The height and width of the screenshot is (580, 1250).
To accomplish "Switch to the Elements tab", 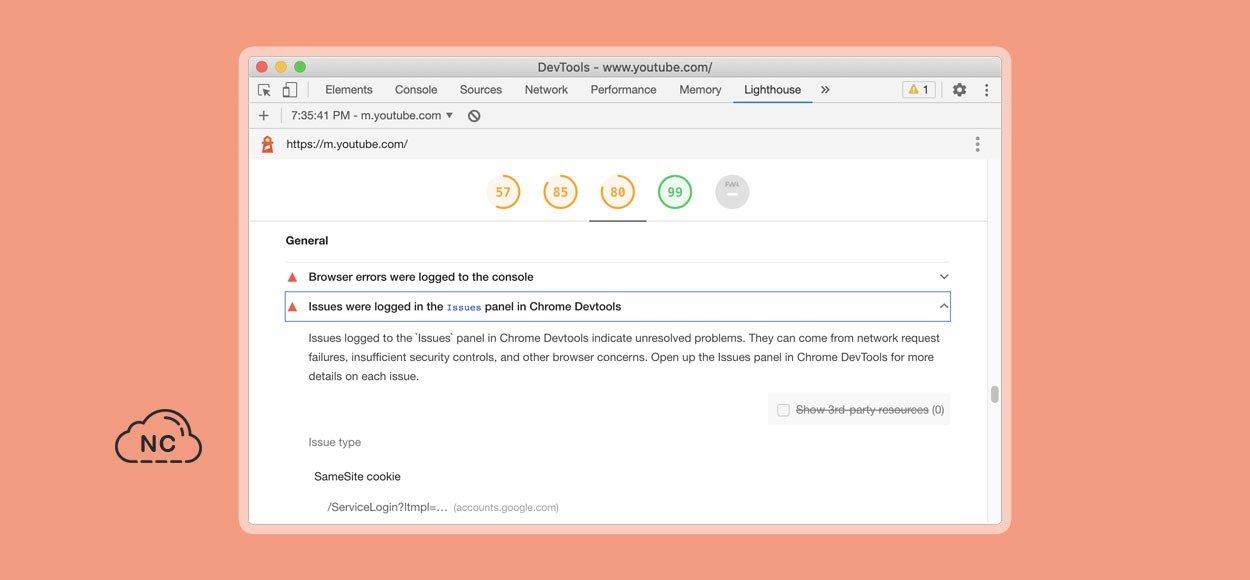I will [x=349, y=90].
